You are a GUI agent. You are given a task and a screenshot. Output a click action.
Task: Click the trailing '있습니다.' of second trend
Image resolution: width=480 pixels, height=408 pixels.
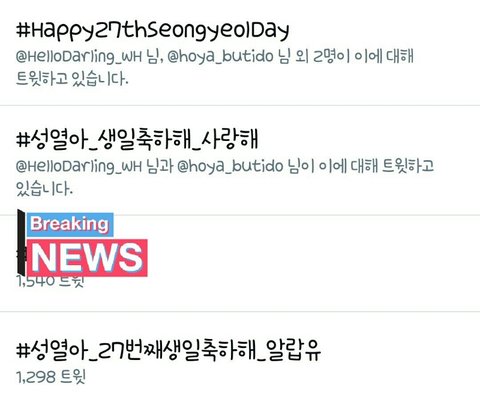44,188
